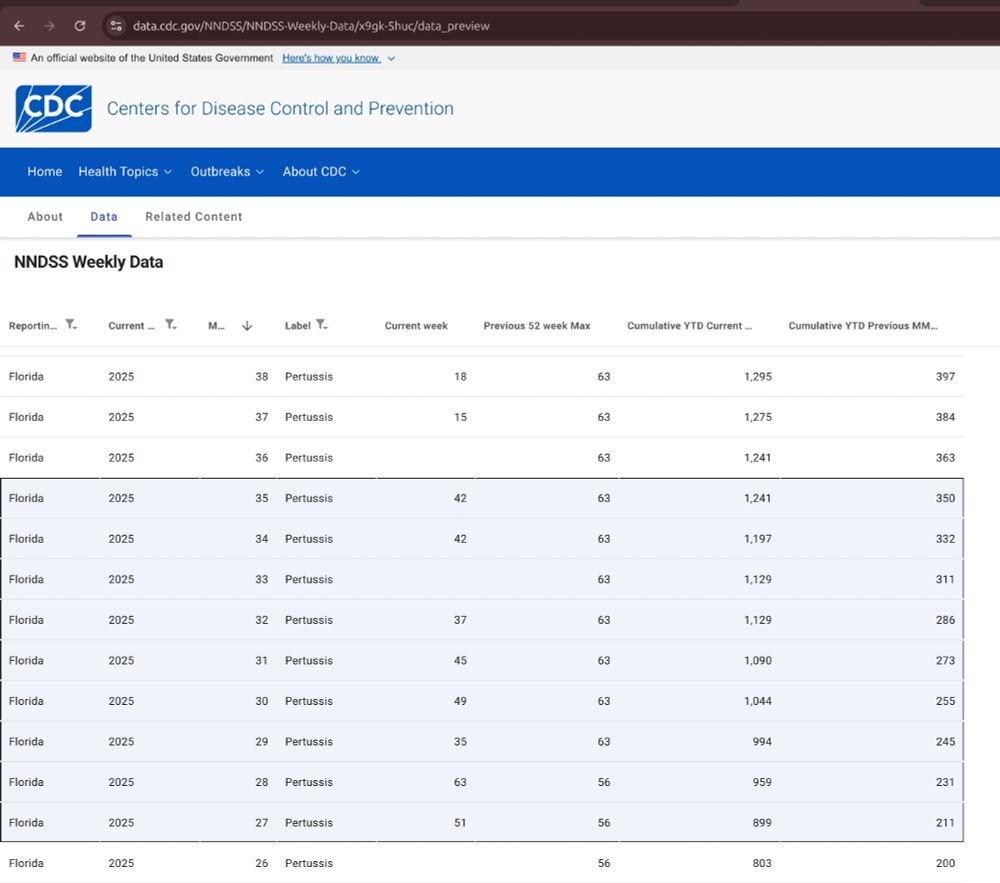
Task: Click the address bar URL
Action: click(311, 26)
